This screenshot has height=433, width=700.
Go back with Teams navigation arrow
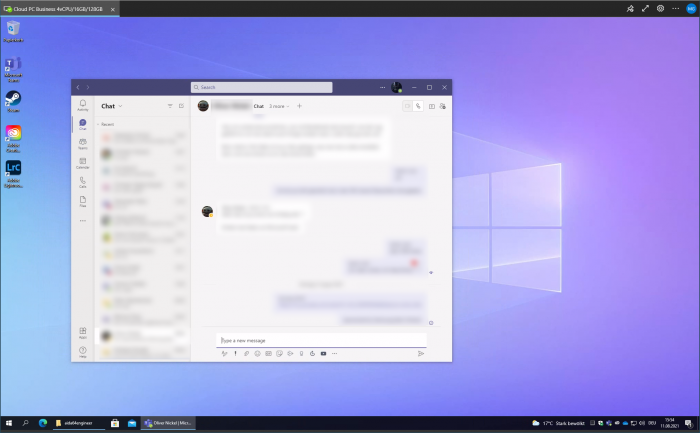point(78,87)
